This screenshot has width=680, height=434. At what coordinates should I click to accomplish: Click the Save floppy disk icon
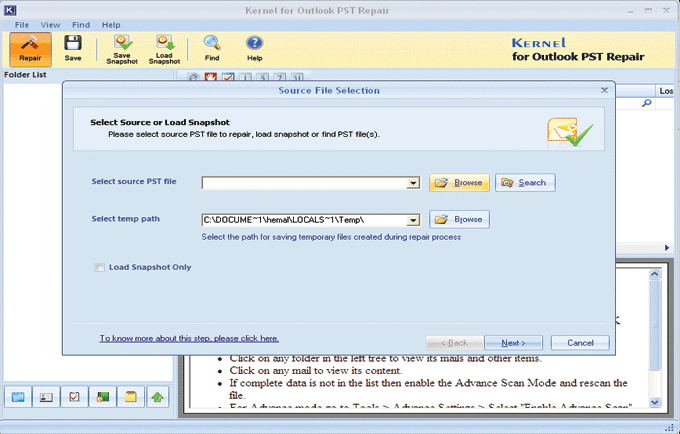click(x=73, y=48)
